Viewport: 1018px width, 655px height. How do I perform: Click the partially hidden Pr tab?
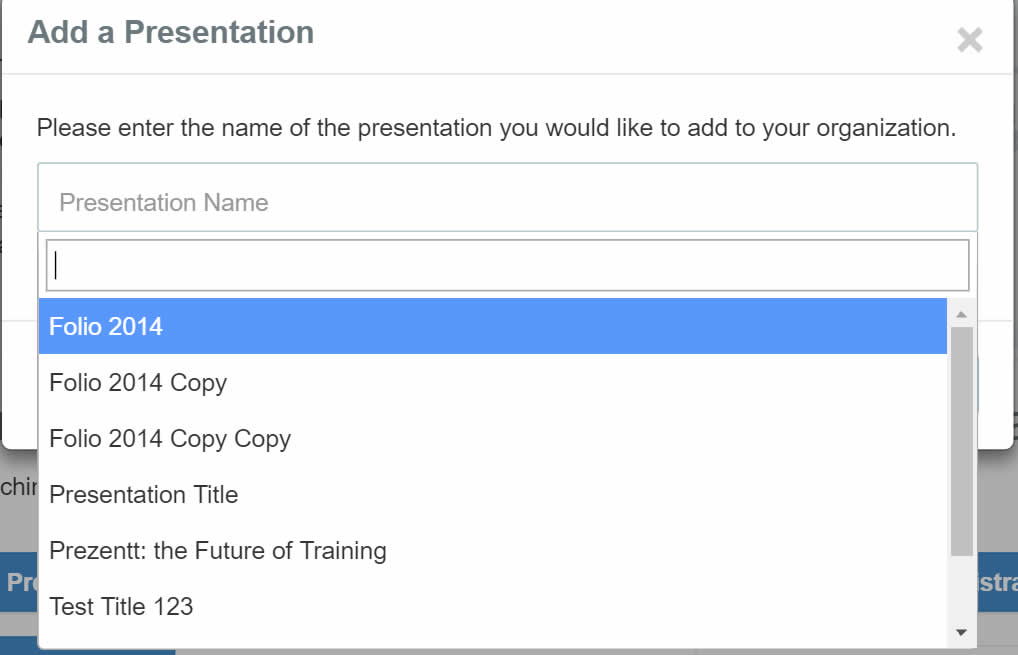[19, 582]
